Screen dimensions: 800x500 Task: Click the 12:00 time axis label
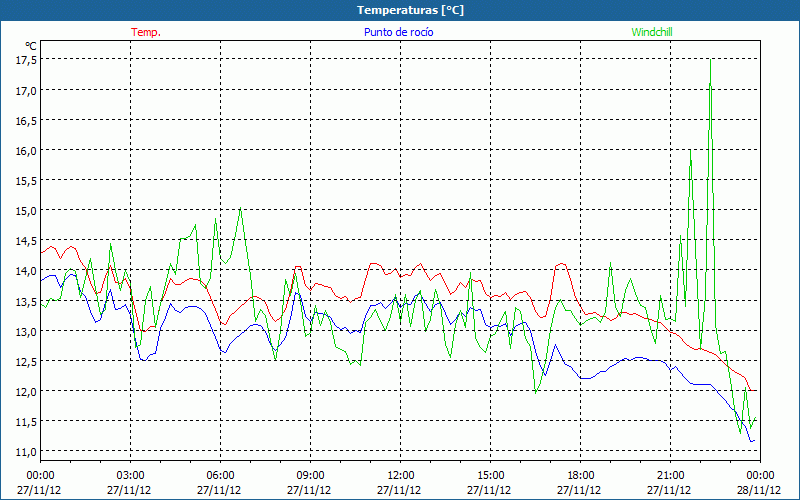(x=401, y=476)
